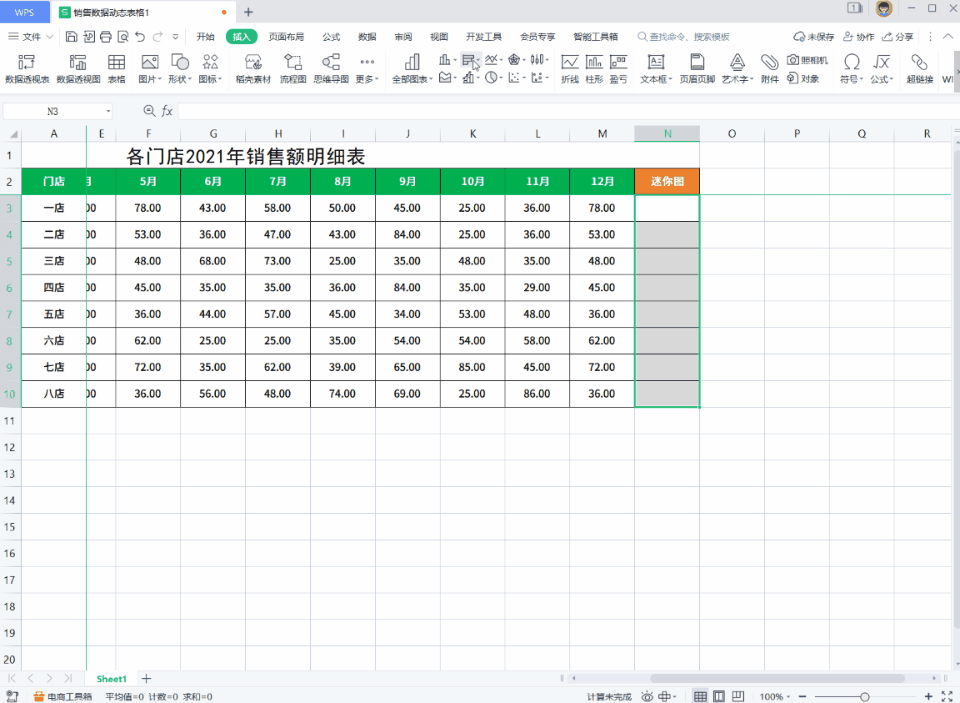960x703 pixels.
Task: Expand the name box dropdown showing N3
Action: (107, 111)
